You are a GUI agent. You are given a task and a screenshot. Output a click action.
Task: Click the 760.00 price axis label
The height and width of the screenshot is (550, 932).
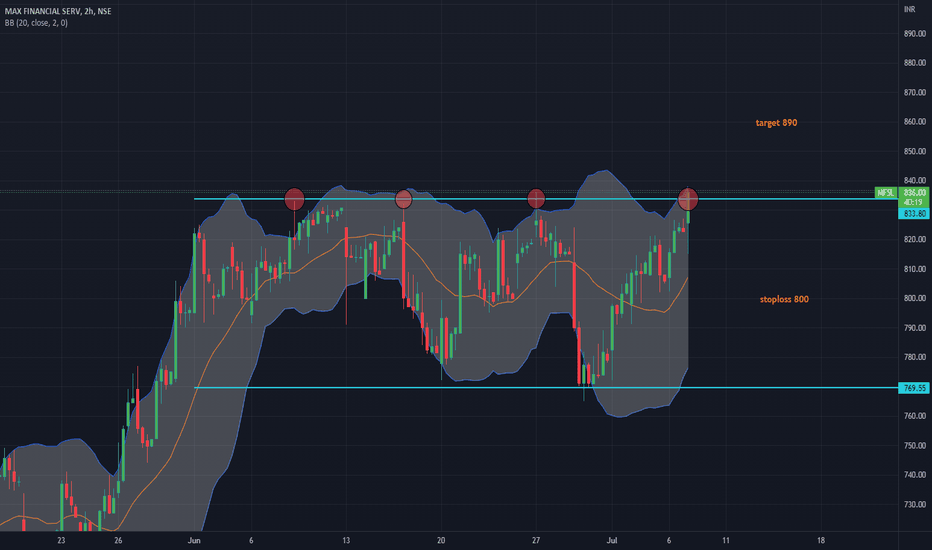pyautogui.click(x=915, y=416)
